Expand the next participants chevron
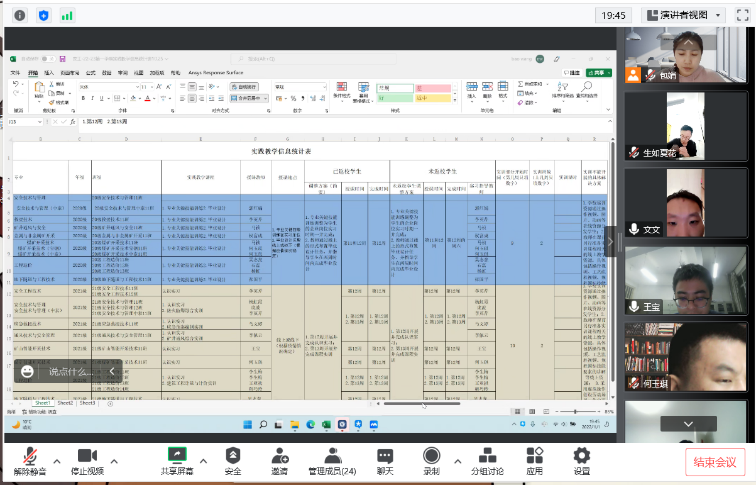 (688, 424)
